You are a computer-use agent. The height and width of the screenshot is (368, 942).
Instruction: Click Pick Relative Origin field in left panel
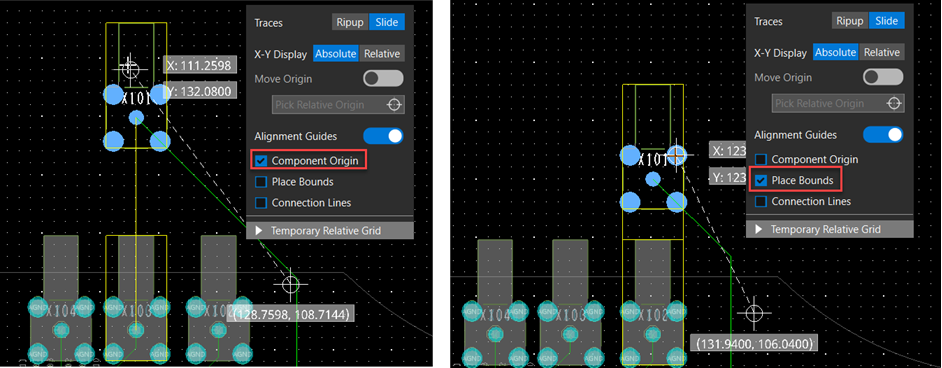click(338, 104)
